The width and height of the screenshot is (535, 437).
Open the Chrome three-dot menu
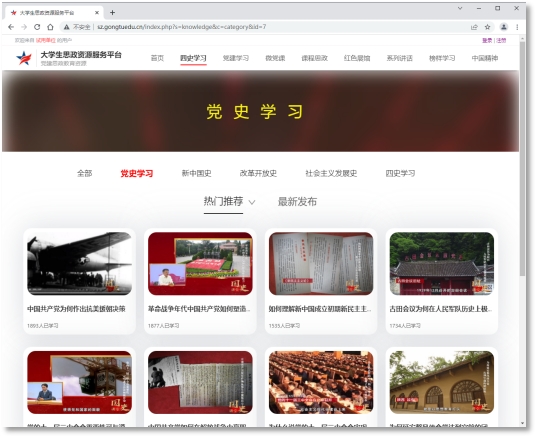517,27
